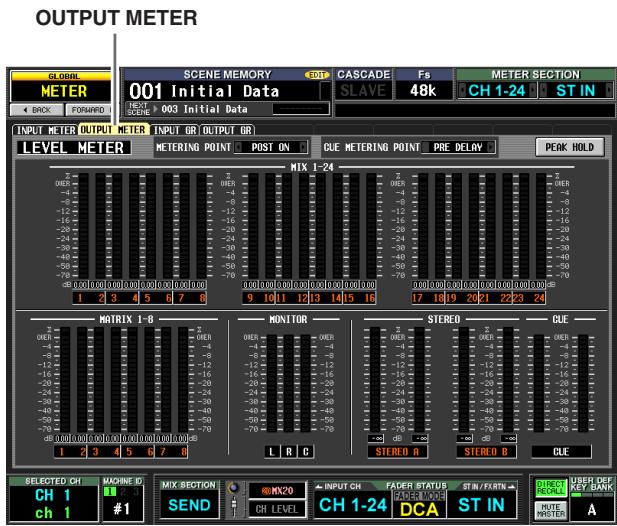Click STEREO B right -∞ level readout
Image resolution: width=617 pixels, height=526 pixels.
click(x=509, y=438)
